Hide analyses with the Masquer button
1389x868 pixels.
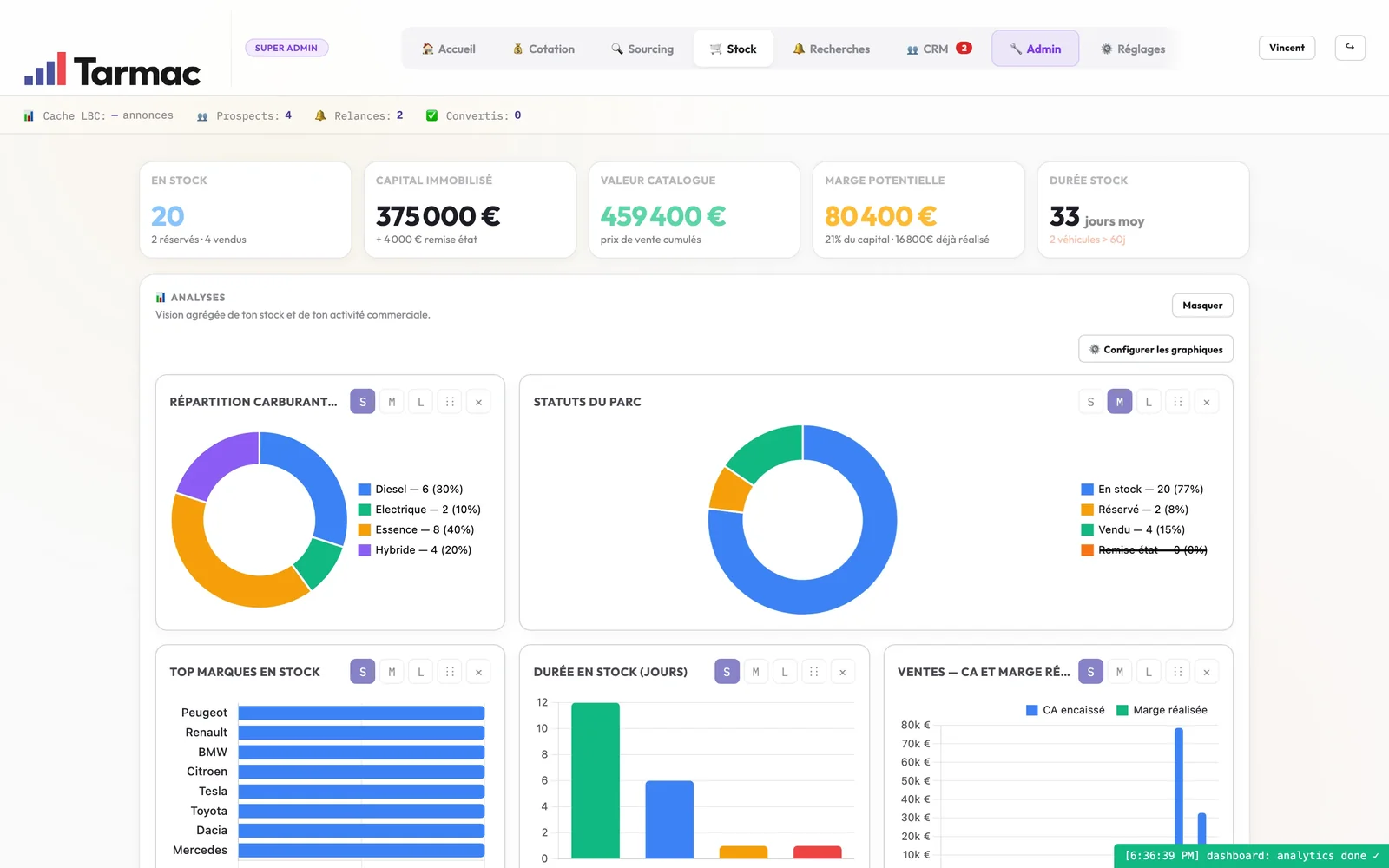coord(1202,306)
